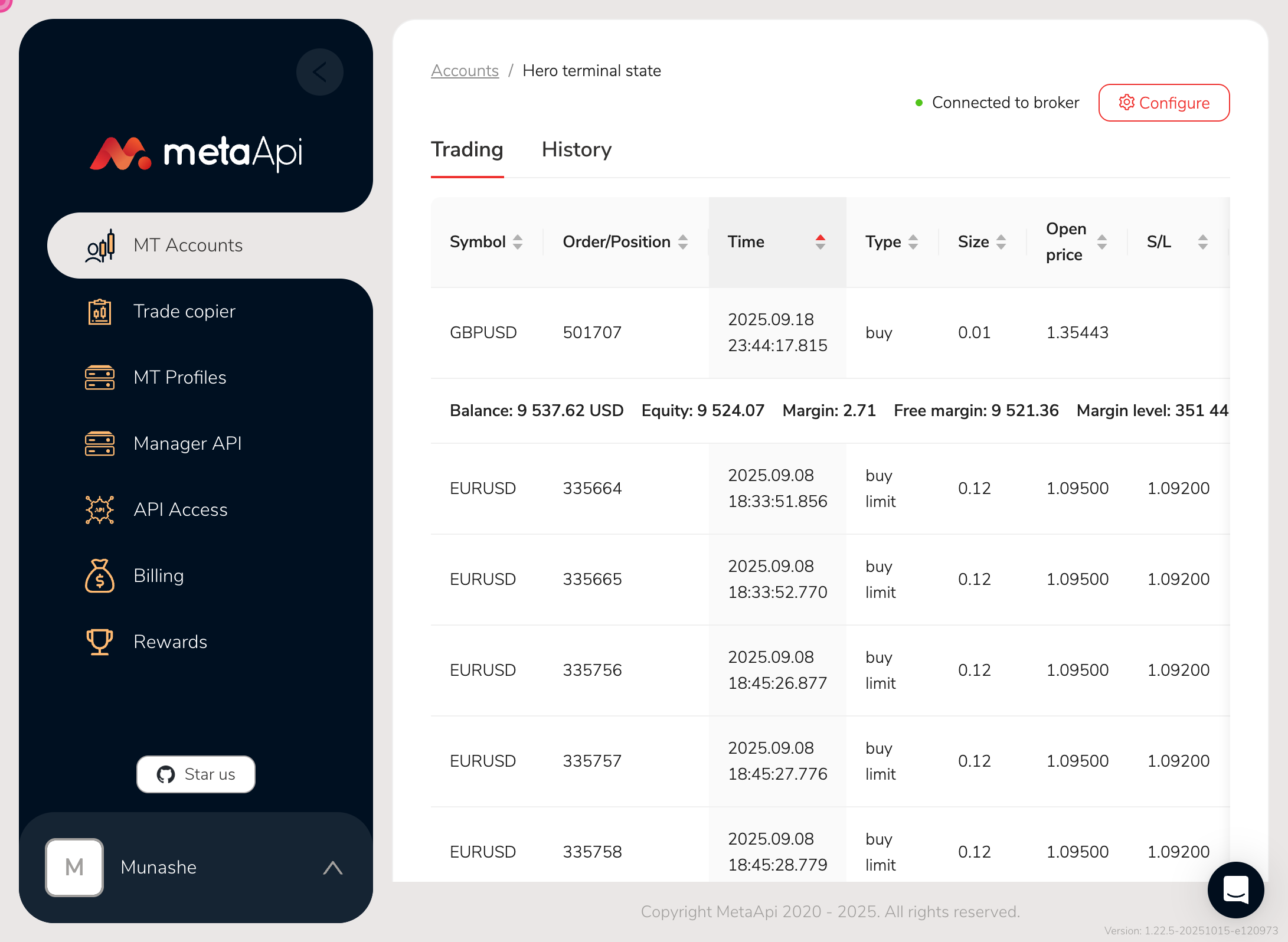The image size is (1288, 942).
Task: Click the Rewards trophy icon
Action: (100, 642)
